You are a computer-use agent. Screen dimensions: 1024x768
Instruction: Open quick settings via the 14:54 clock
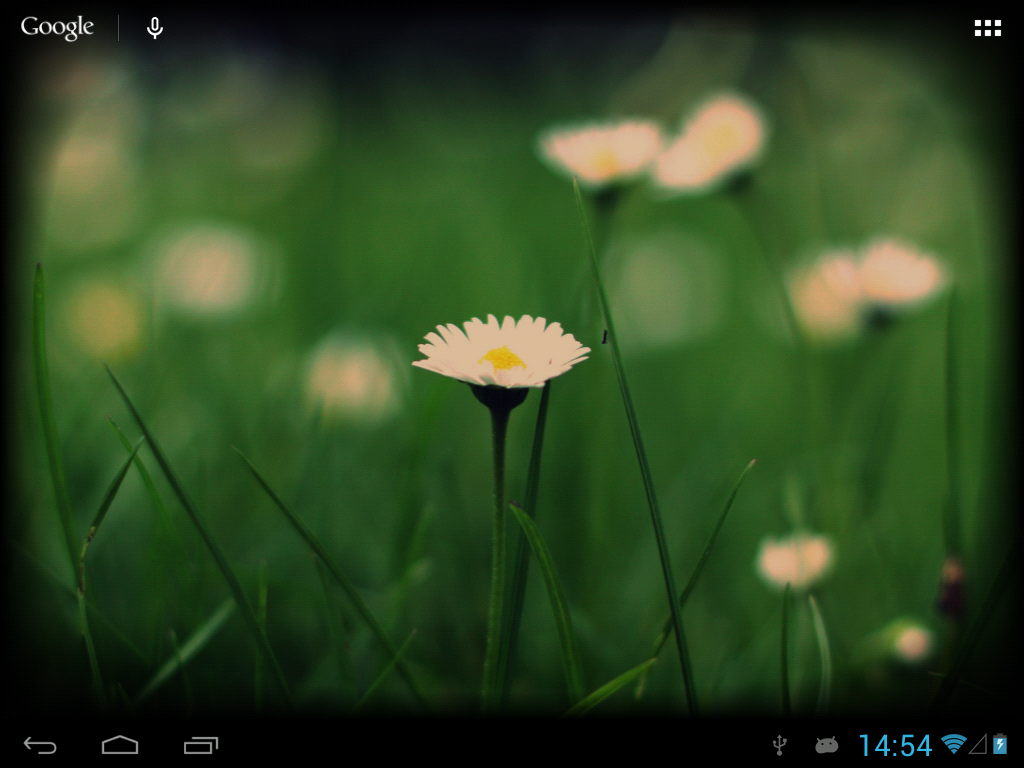894,745
